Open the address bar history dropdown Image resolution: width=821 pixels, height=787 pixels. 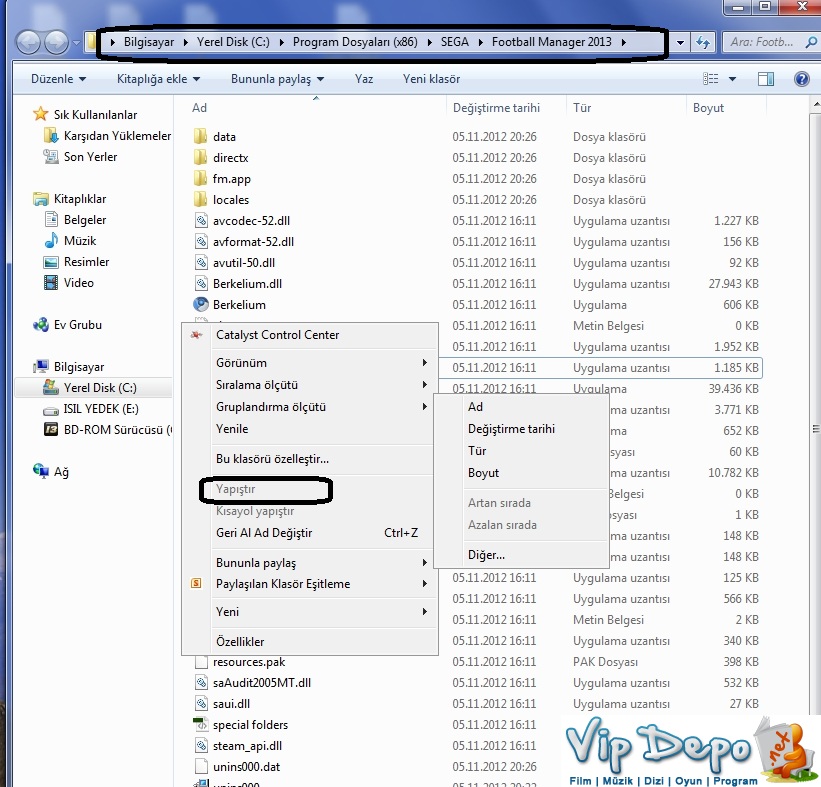click(680, 42)
